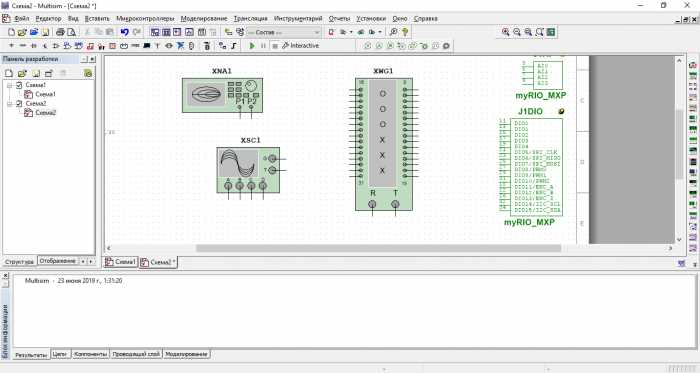Click the Interactive simulation settings button

point(300,46)
